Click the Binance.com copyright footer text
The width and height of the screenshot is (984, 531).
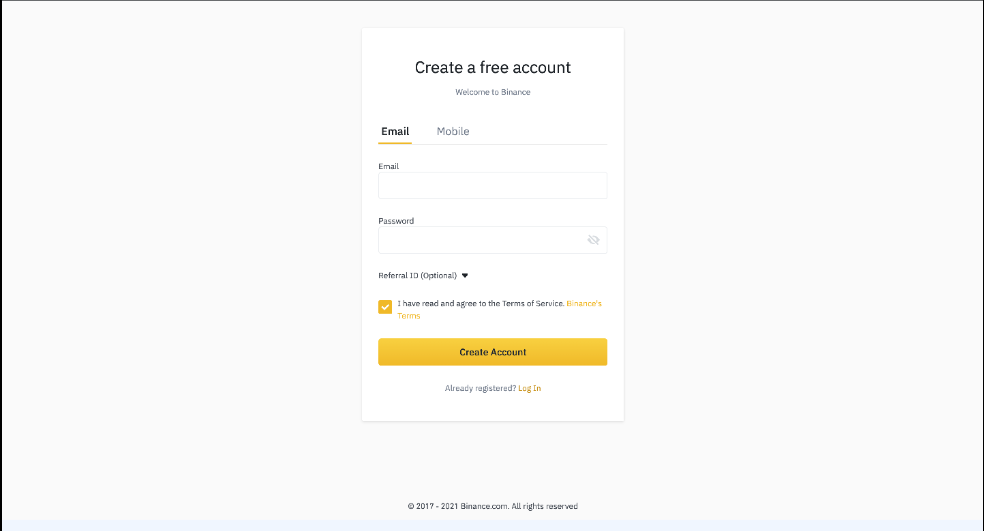[x=493, y=506]
